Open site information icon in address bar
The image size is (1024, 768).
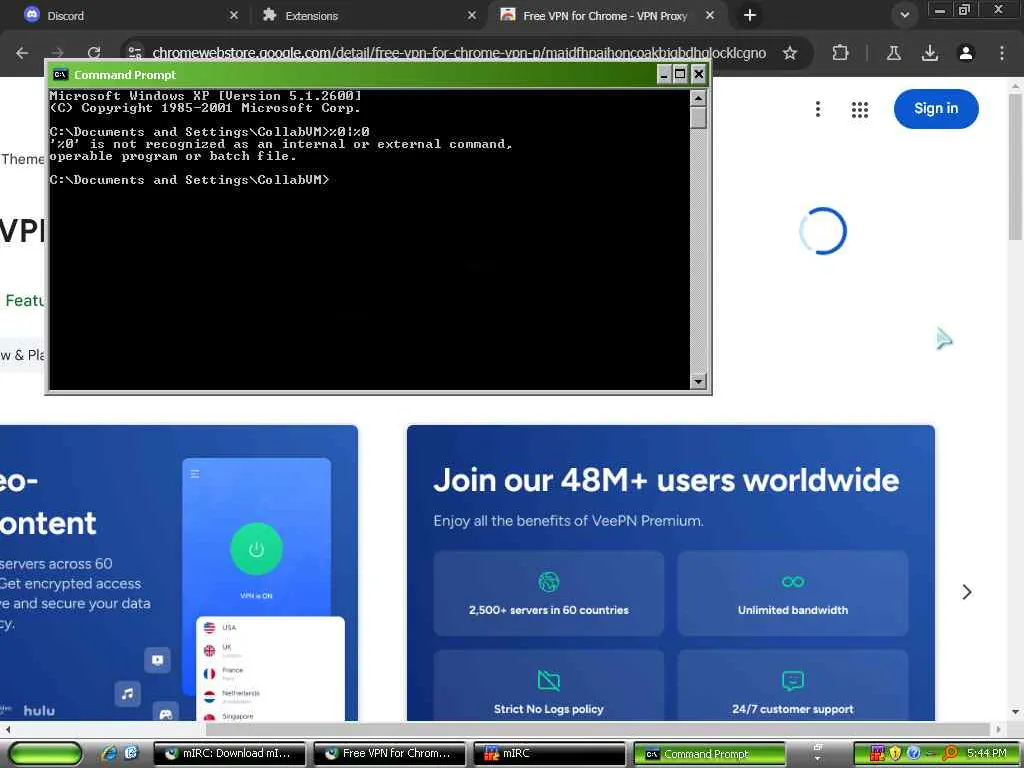point(135,53)
